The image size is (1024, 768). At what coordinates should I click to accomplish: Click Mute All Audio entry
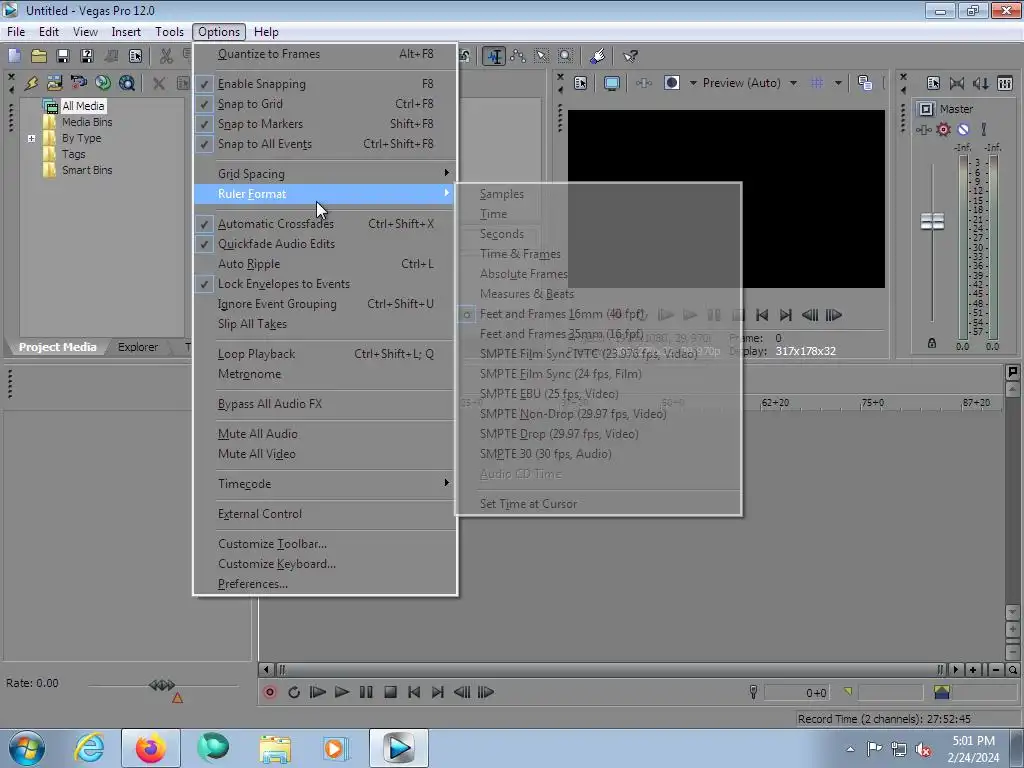[x=325, y=434]
